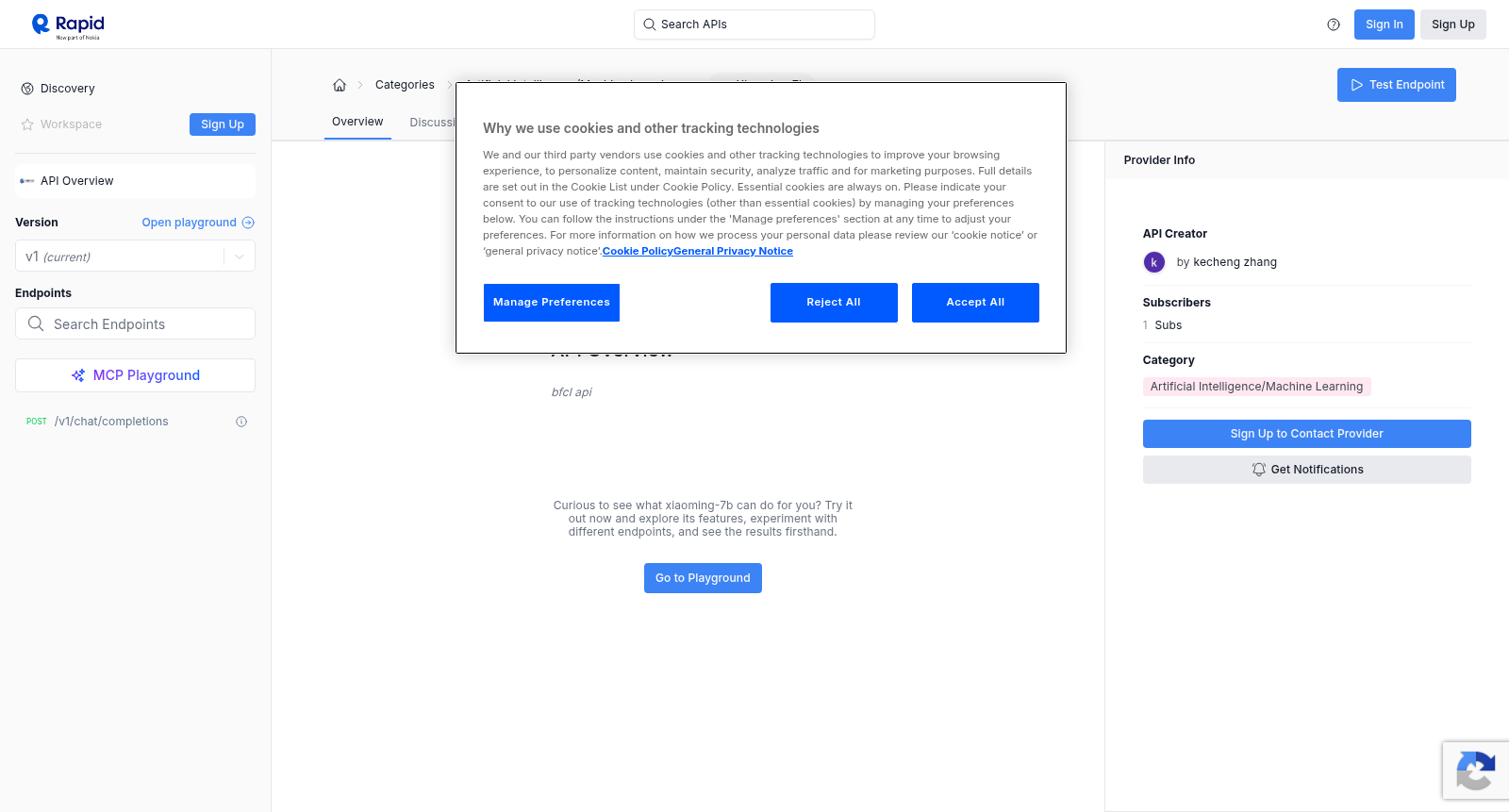This screenshot has height=812, width=1509.
Task: Open the Discovery menu item
Action: pyautogui.click(x=68, y=89)
